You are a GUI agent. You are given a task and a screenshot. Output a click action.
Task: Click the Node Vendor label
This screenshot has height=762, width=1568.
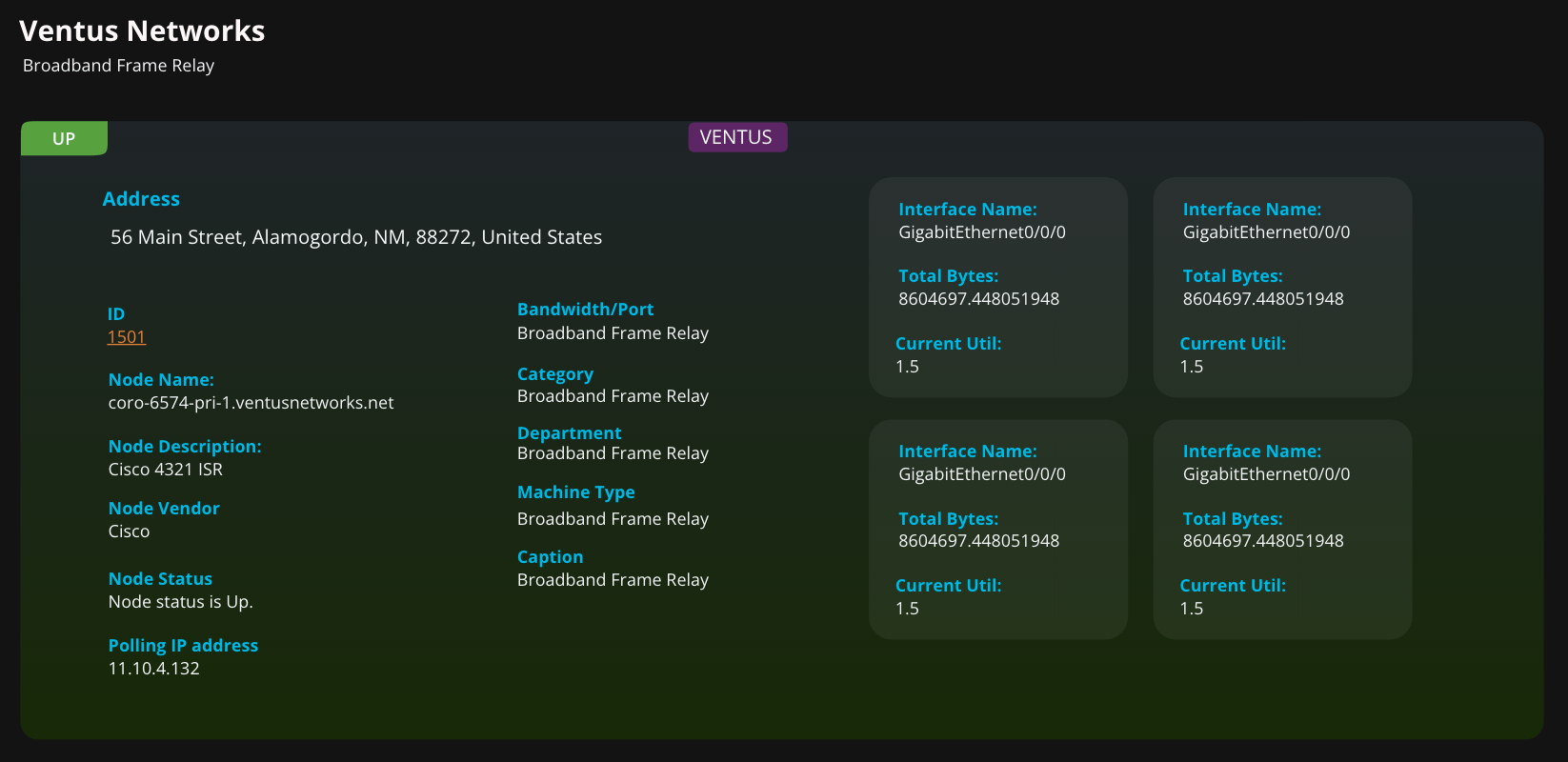click(164, 509)
